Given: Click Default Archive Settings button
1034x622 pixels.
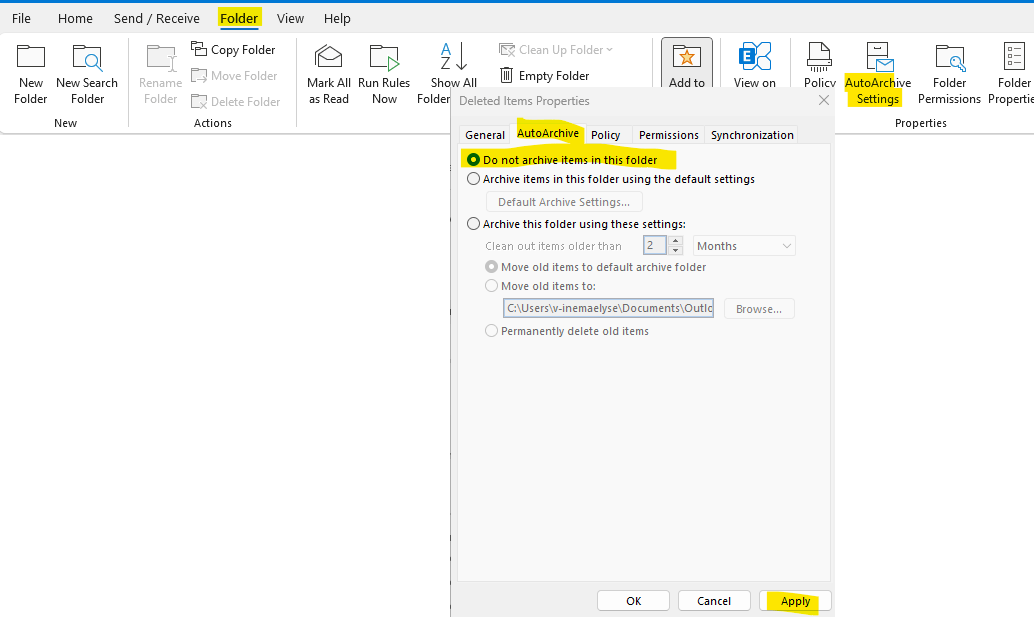Looking at the screenshot, I should point(564,202).
